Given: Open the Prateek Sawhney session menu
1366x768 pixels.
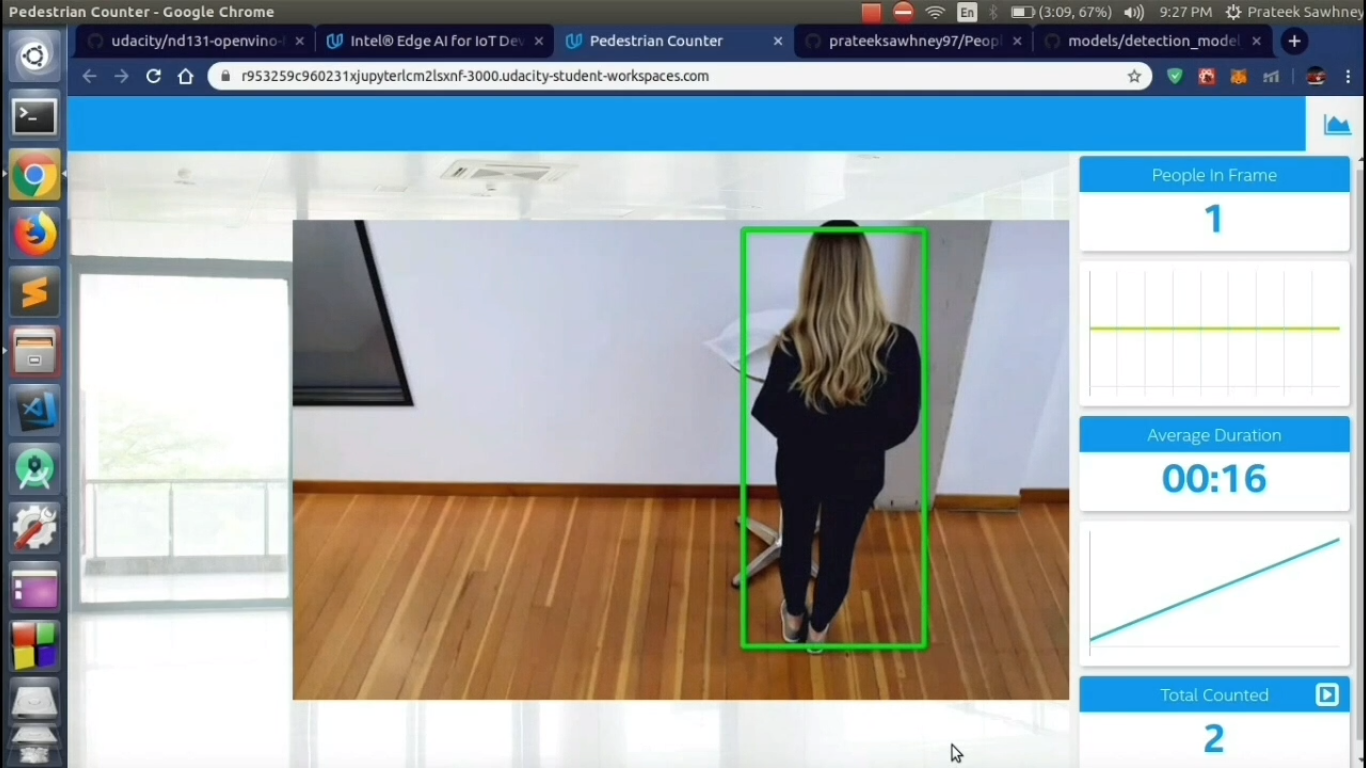Looking at the screenshot, I should pos(1294,12).
